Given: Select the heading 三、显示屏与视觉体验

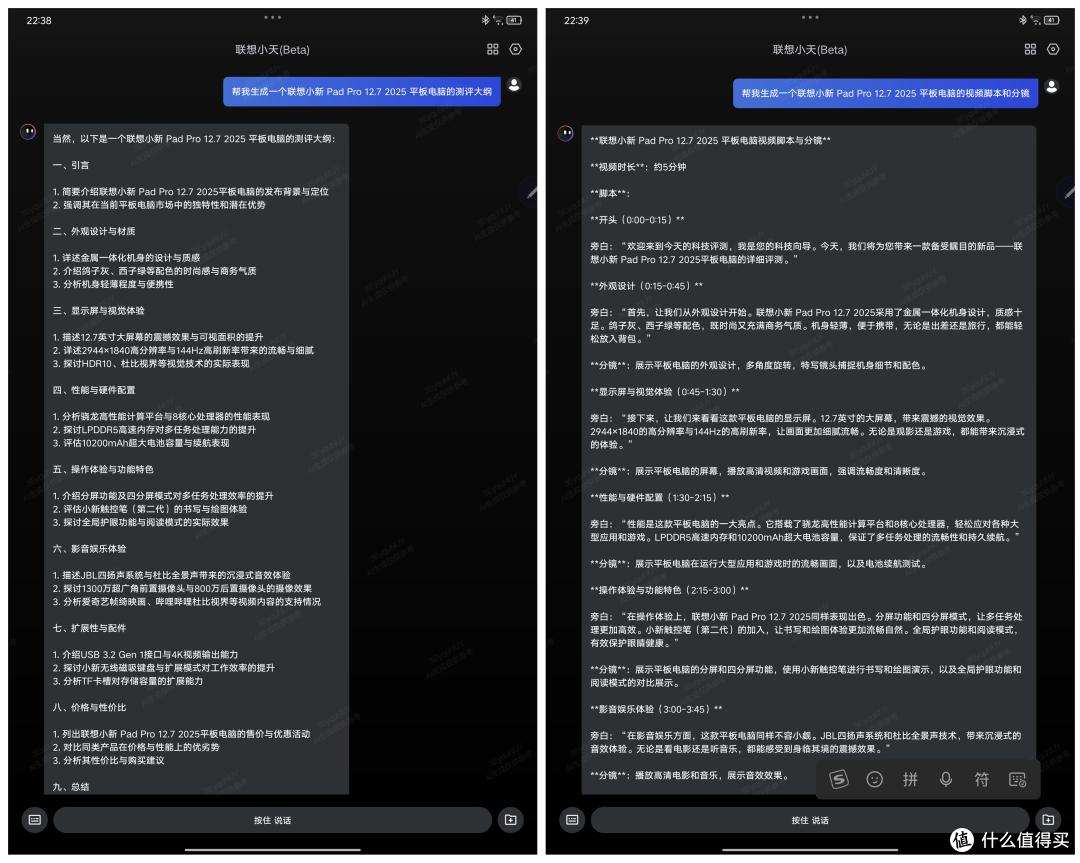Looking at the screenshot, I should [98, 311].
